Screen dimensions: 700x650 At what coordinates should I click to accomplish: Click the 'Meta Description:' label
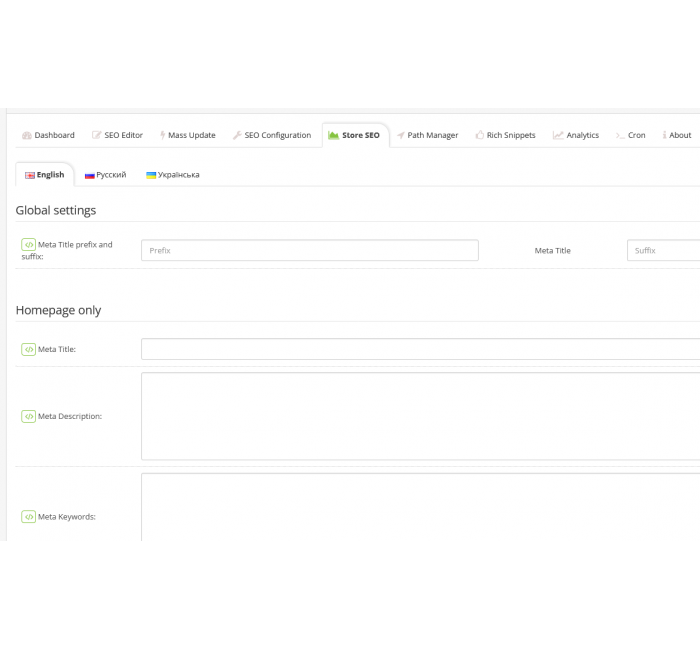click(x=70, y=416)
